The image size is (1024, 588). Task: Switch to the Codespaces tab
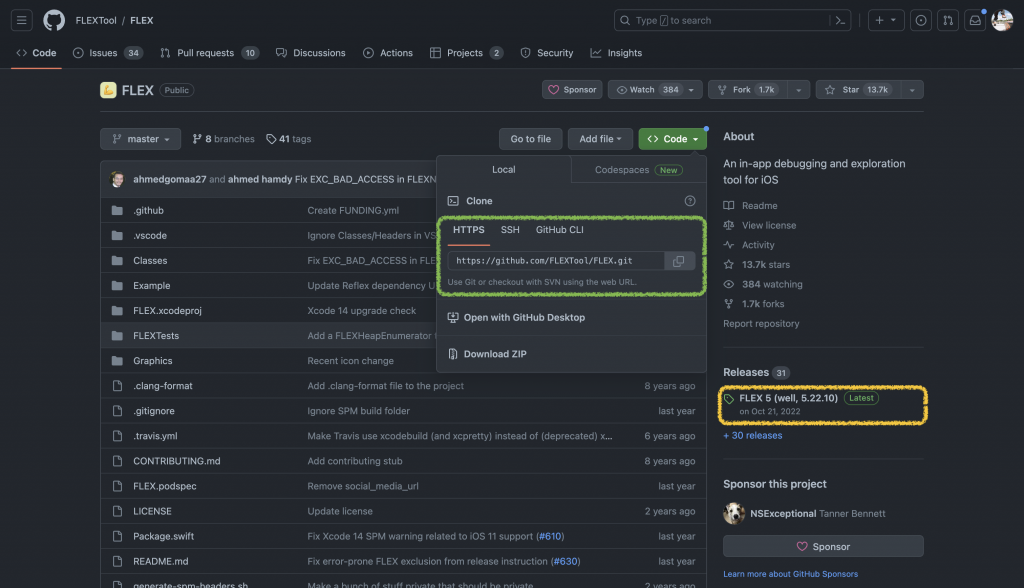point(639,170)
